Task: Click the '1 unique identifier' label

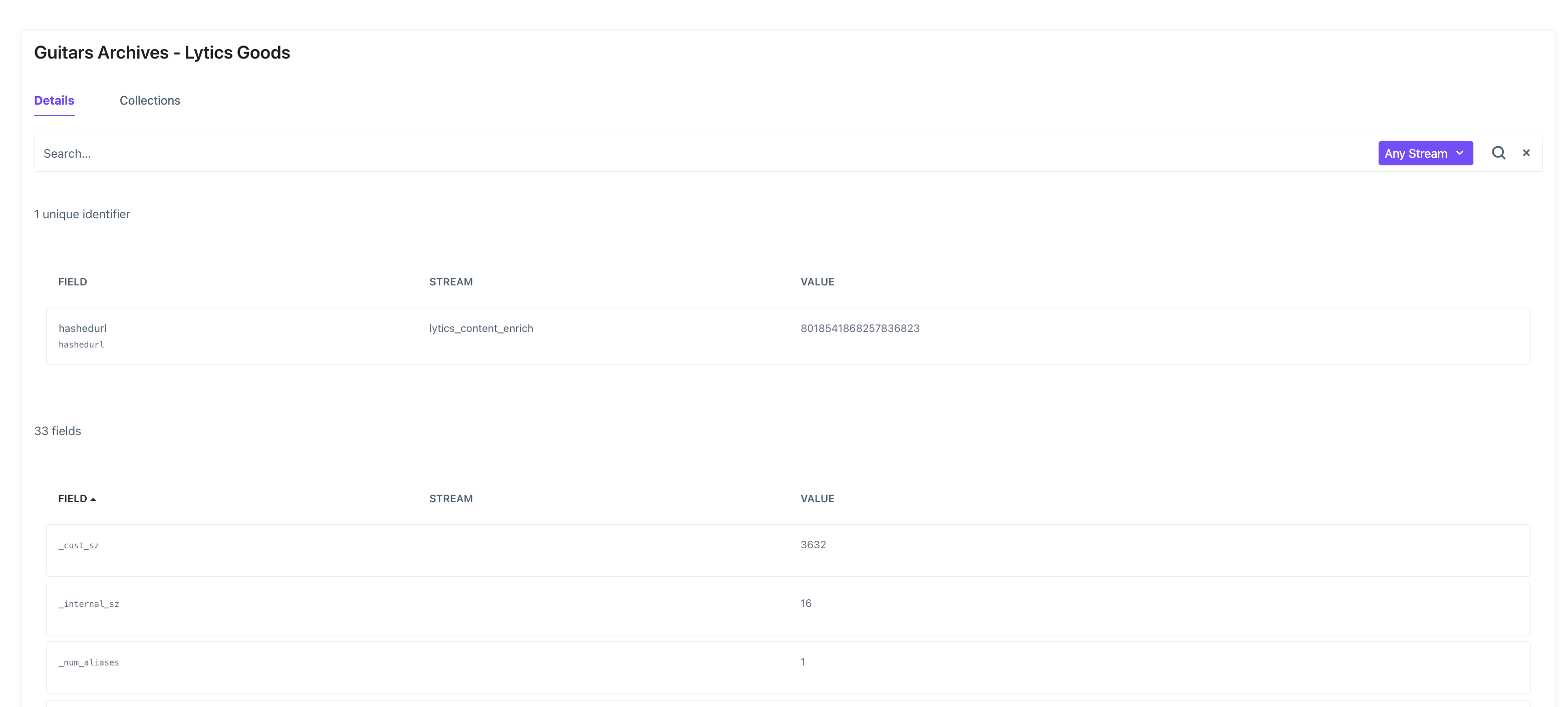Action: [x=82, y=214]
